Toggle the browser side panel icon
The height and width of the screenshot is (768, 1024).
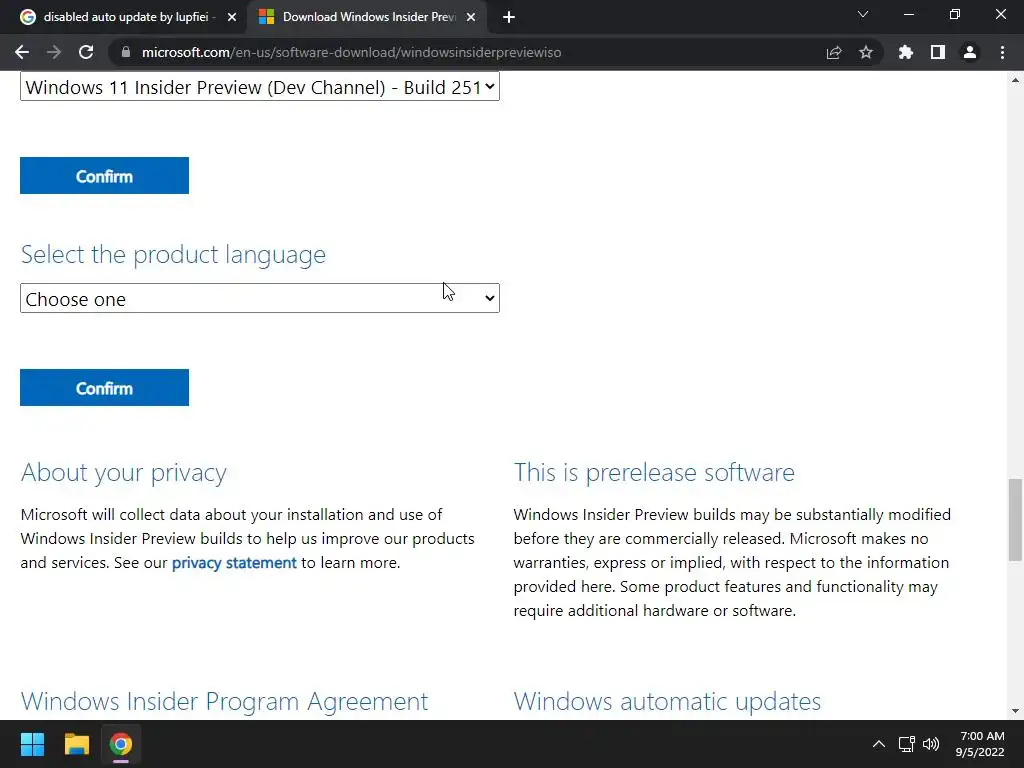pos(938,52)
